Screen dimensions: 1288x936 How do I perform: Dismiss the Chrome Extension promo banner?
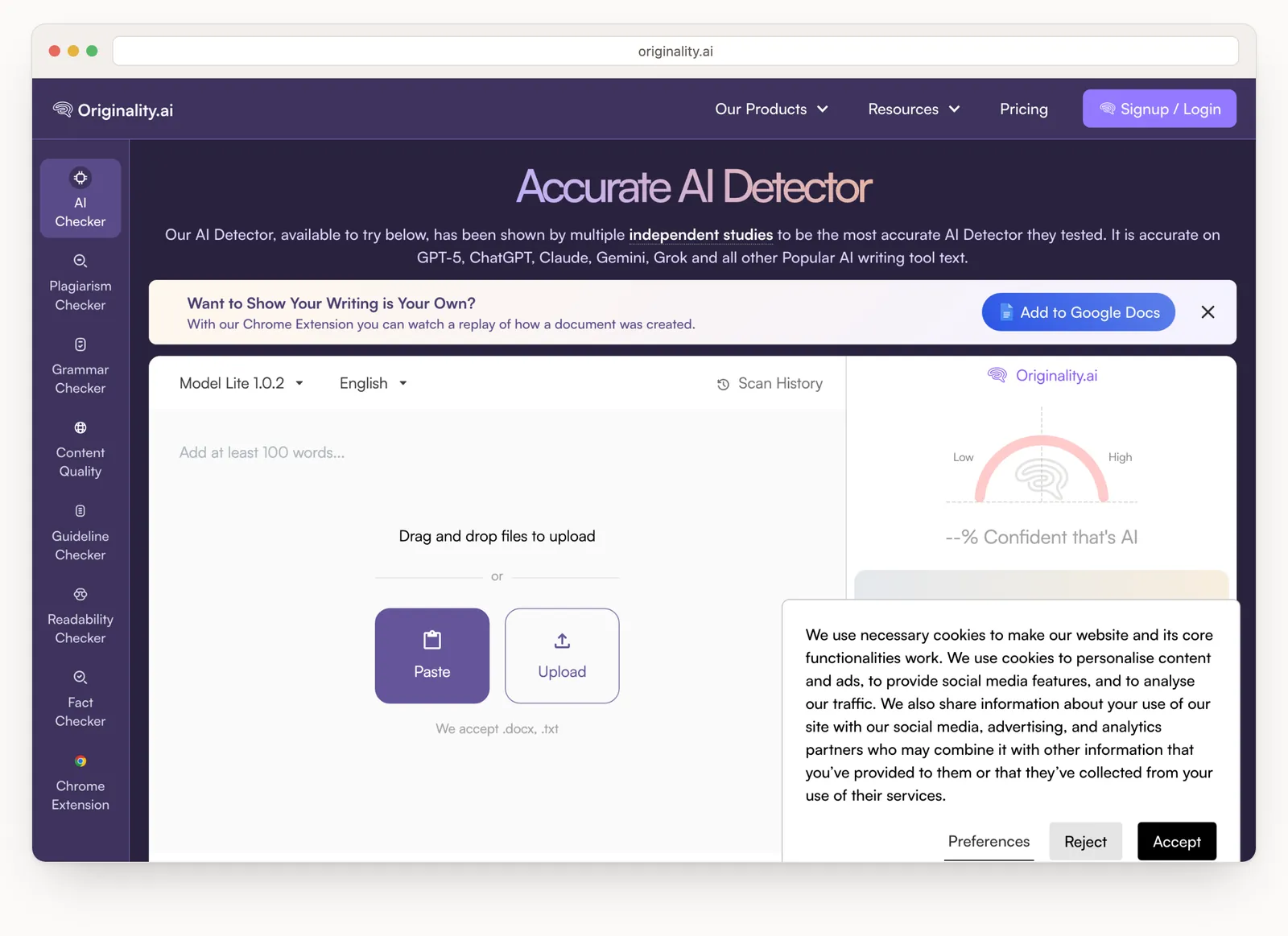1207,312
